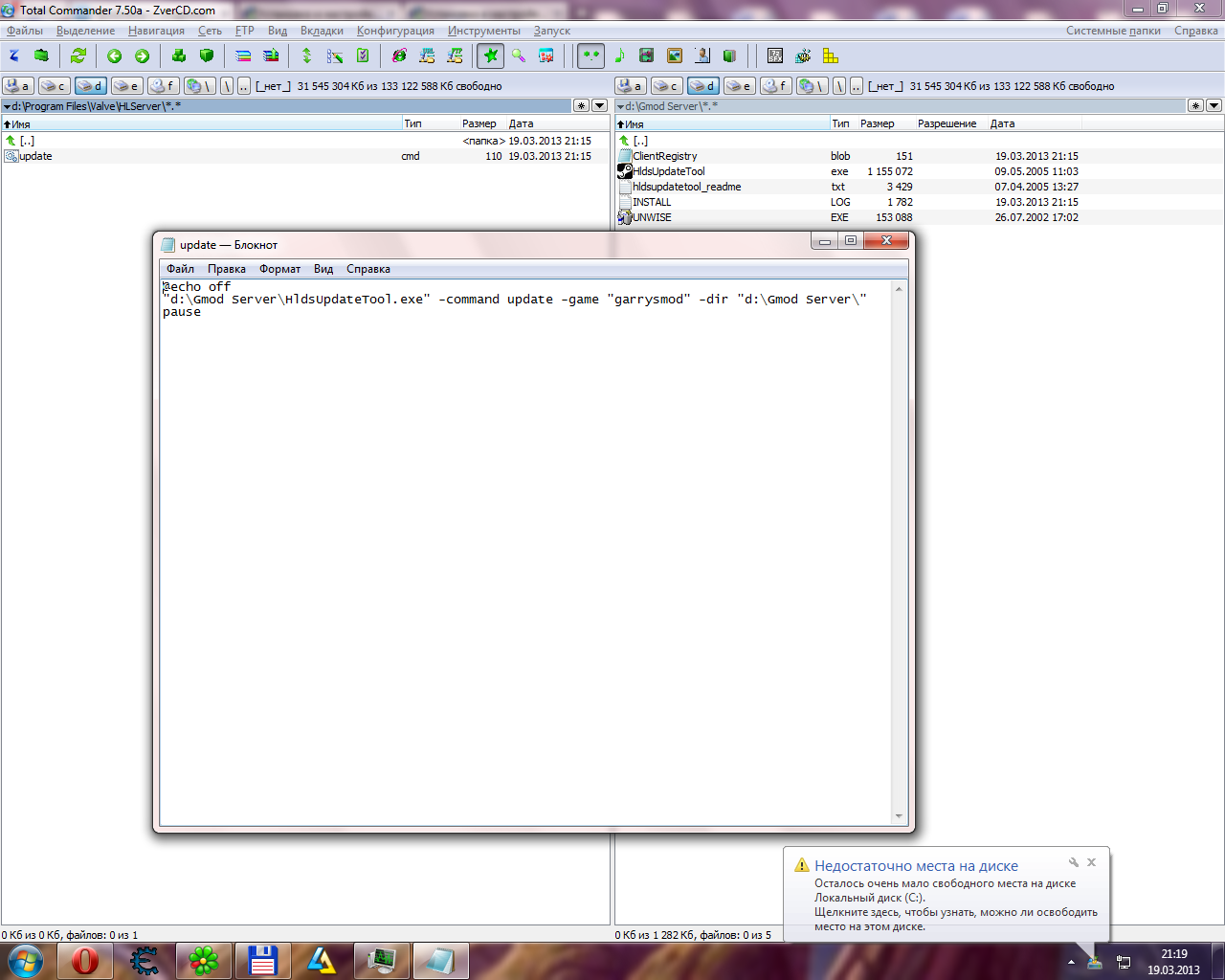Click the calendar-like toolbar icon after magnifier
This screenshot has width=1225, height=980.
[546, 56]
